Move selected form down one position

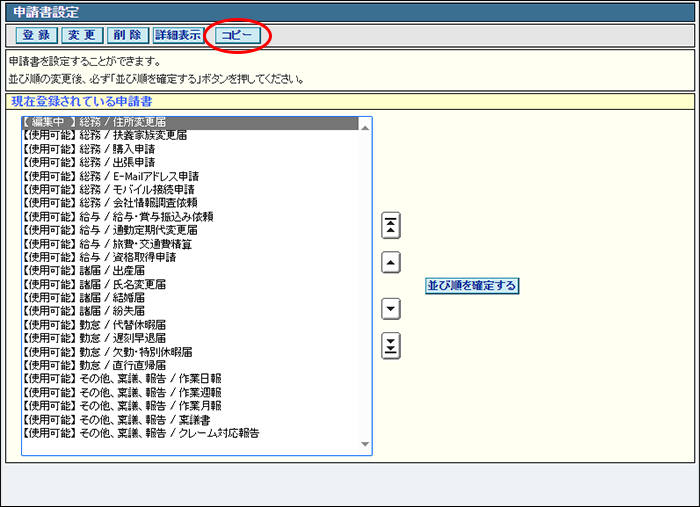click(391, 309)
